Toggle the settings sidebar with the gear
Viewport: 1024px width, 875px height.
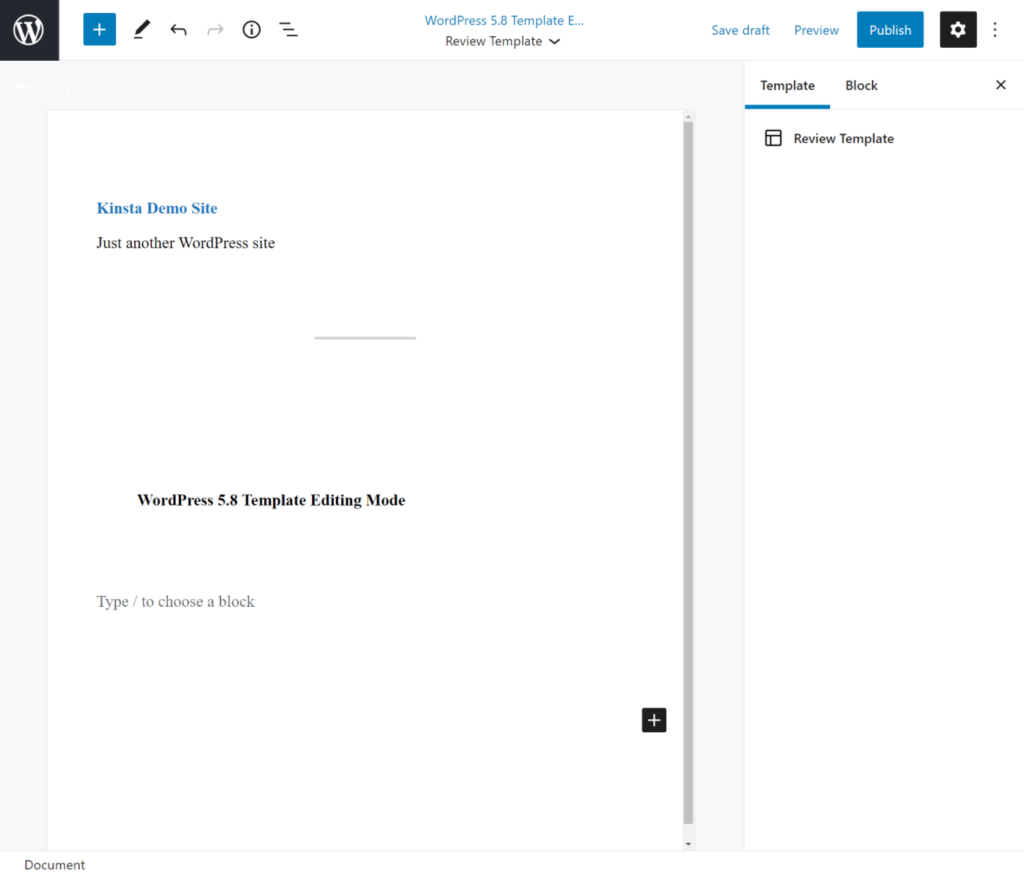pyautogui.click(x=957, y=29)
